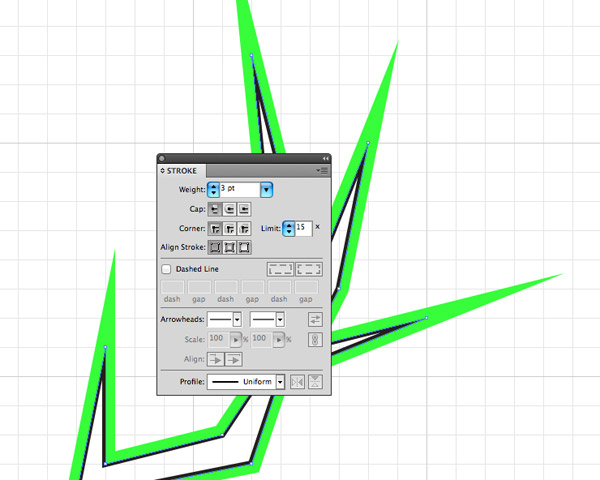
Task: Adjust the Weight stepper arrows
Action: tap(213, 189)
